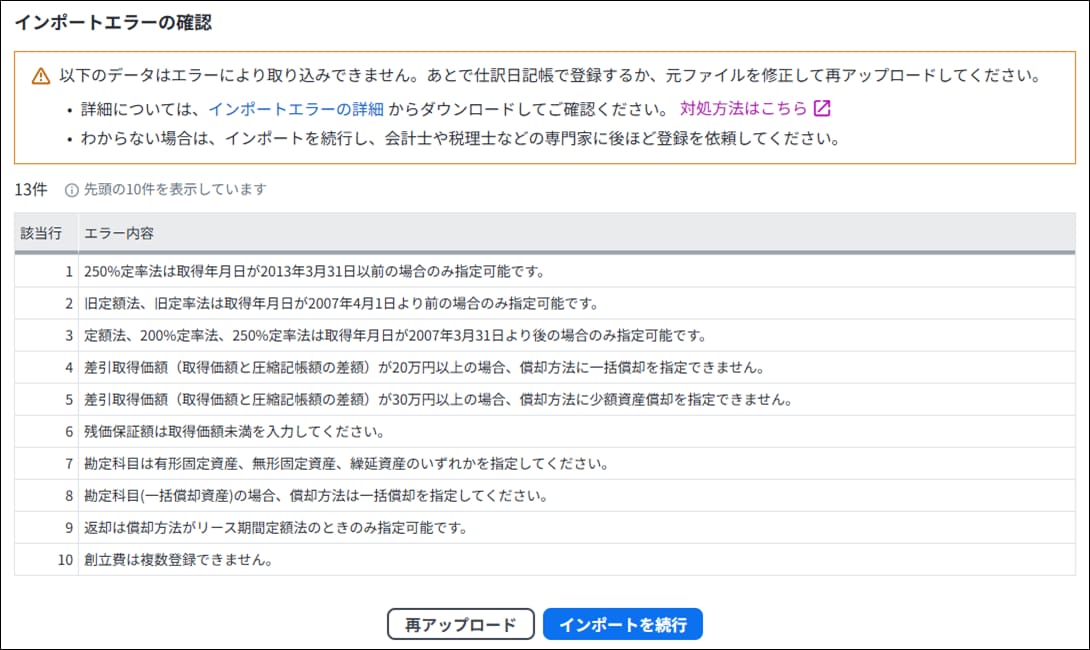
Task: Open the 対処方法はこちら help link
Action: pos(743,108)
